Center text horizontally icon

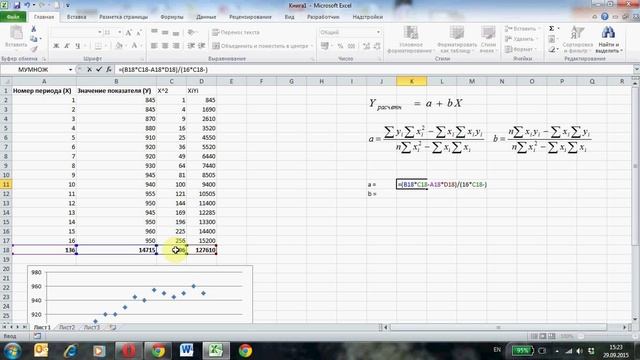[165, 46]
